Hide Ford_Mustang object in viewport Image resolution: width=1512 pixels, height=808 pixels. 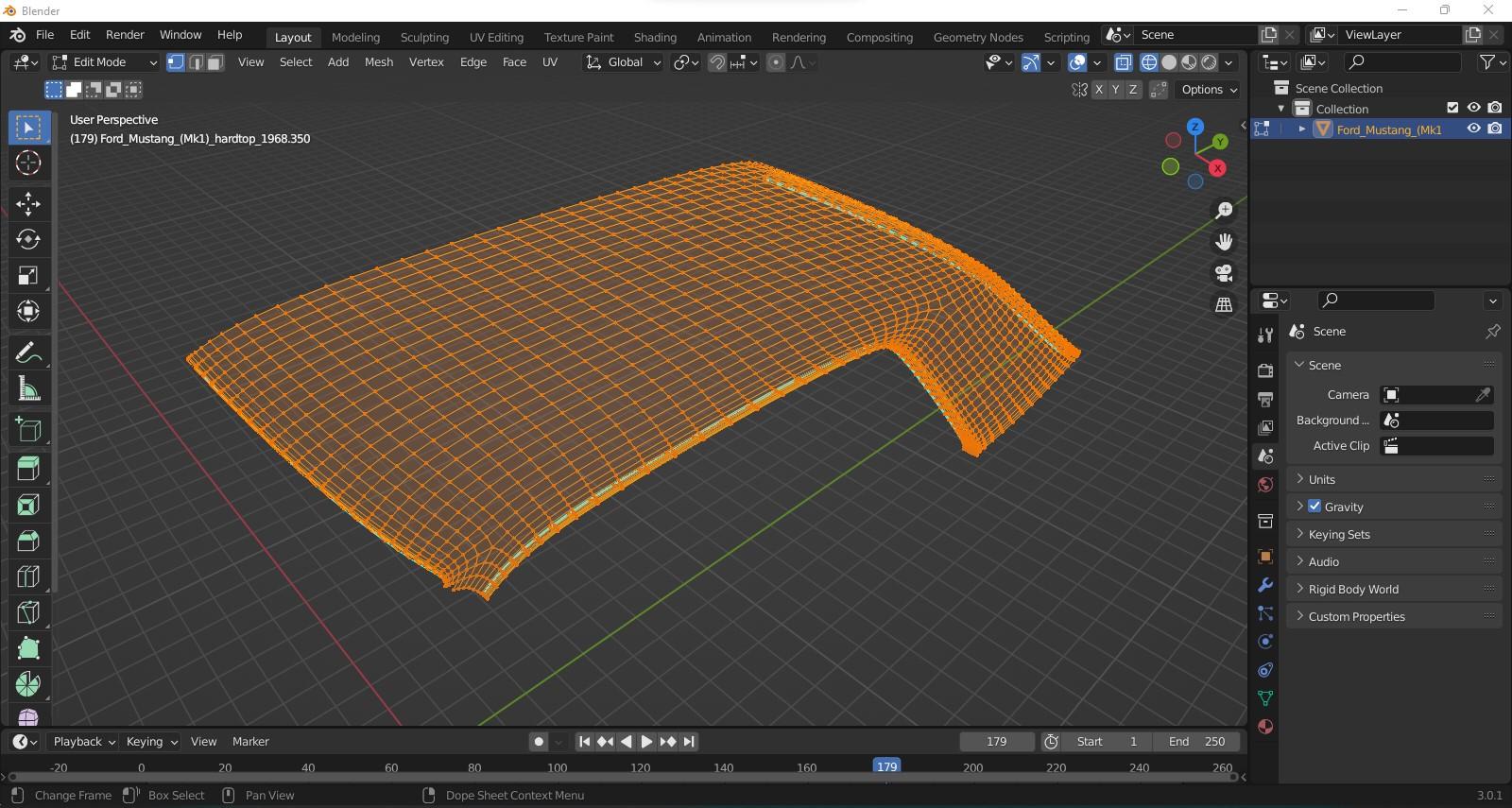tap(1473, 129)
